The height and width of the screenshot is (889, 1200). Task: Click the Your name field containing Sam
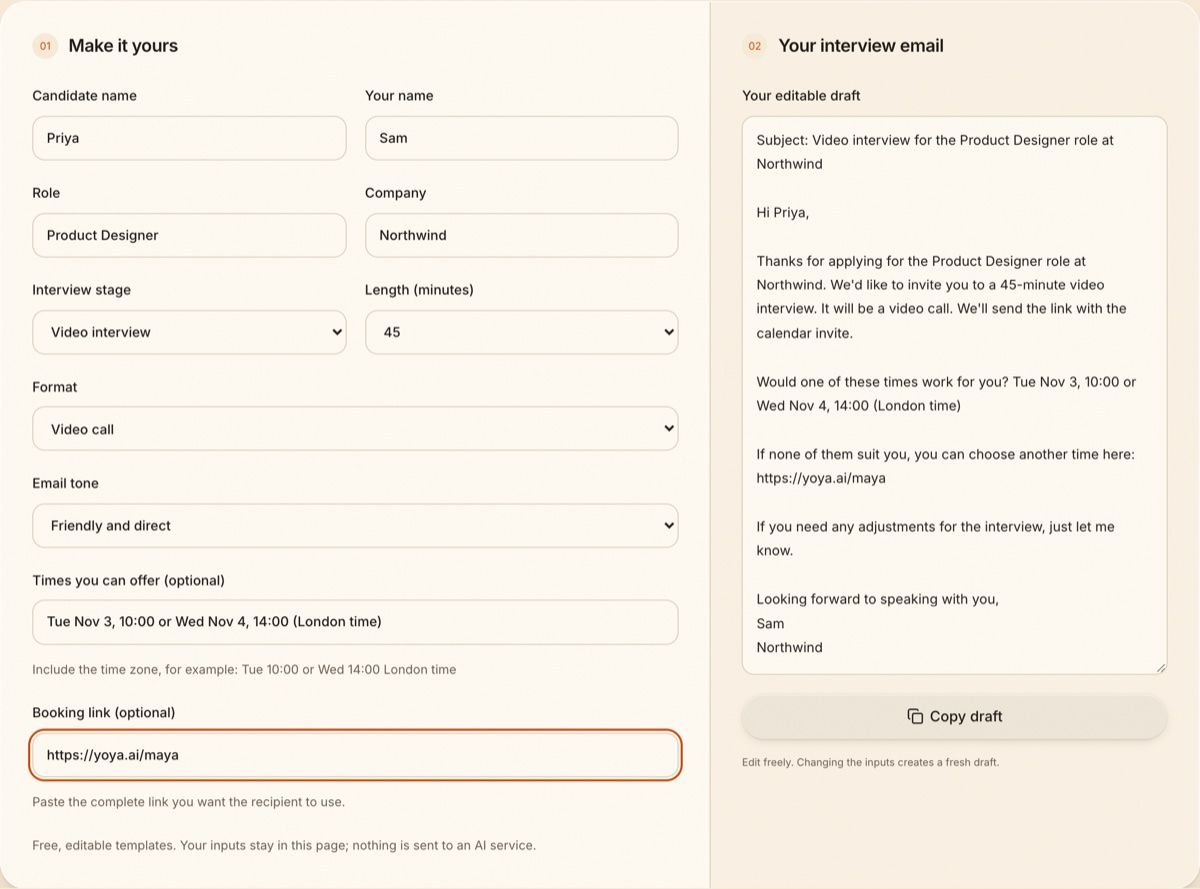click(x=521, y=138)
